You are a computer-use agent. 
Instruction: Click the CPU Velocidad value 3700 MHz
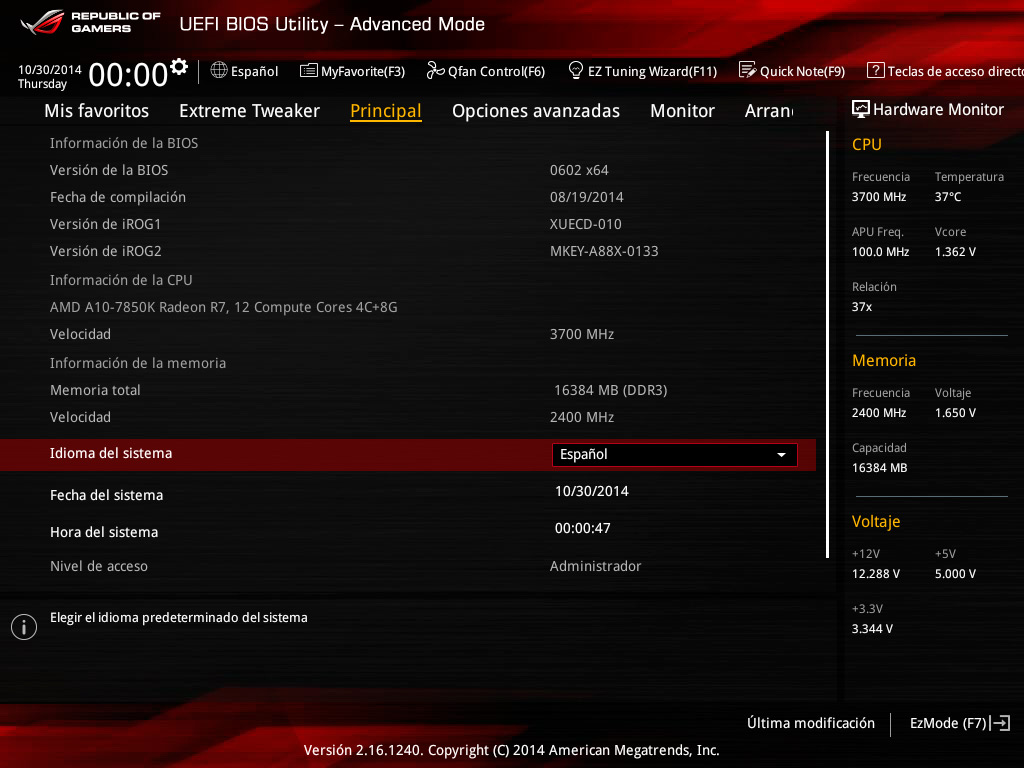pyautogui.click(x=582, y=334)
